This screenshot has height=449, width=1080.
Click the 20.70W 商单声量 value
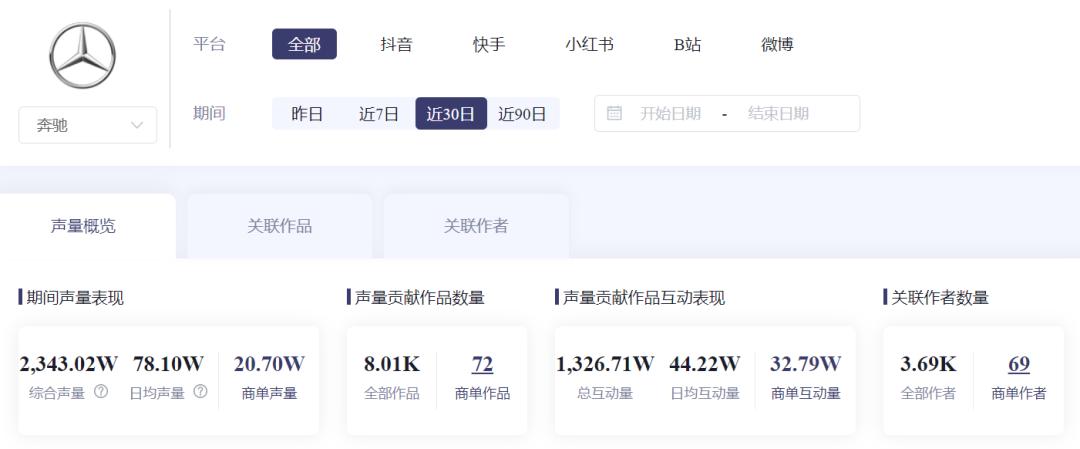click(269, 364)
